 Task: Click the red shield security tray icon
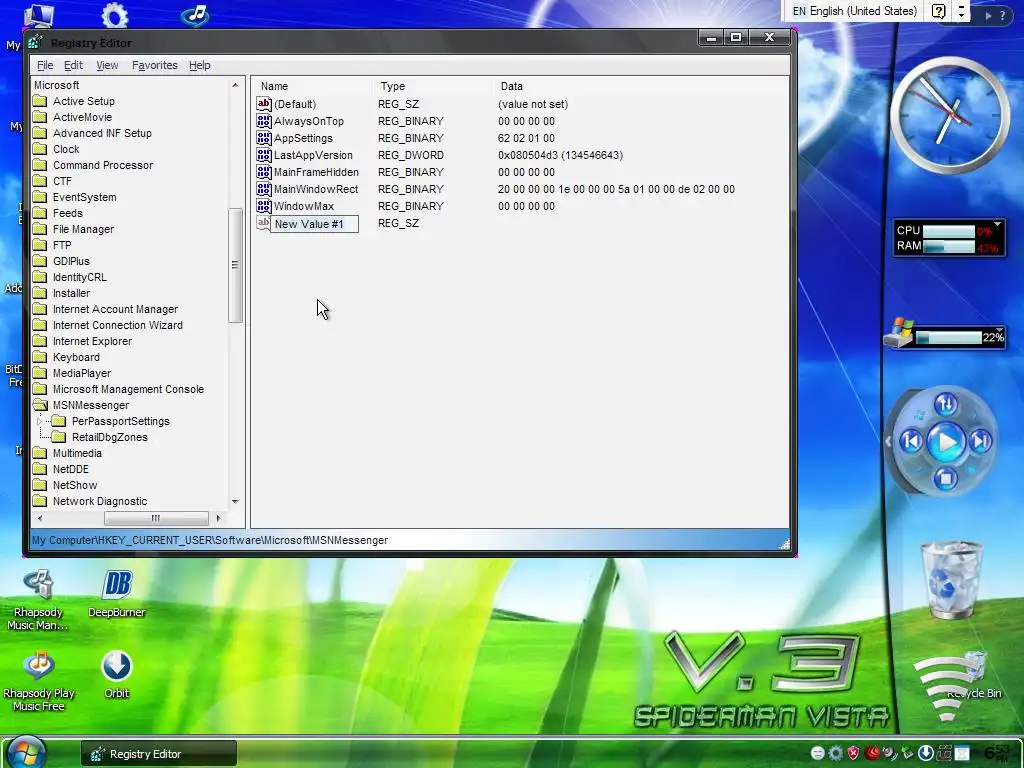coord(853,753)
